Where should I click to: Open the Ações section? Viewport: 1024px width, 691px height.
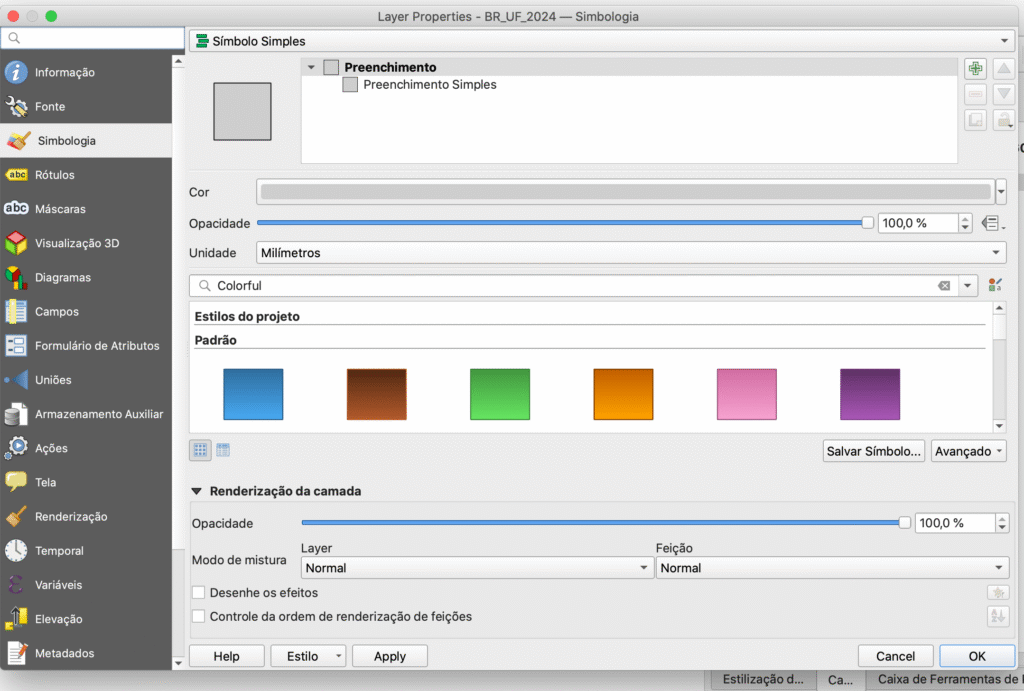pyautogui.click(x=86, y=448)
